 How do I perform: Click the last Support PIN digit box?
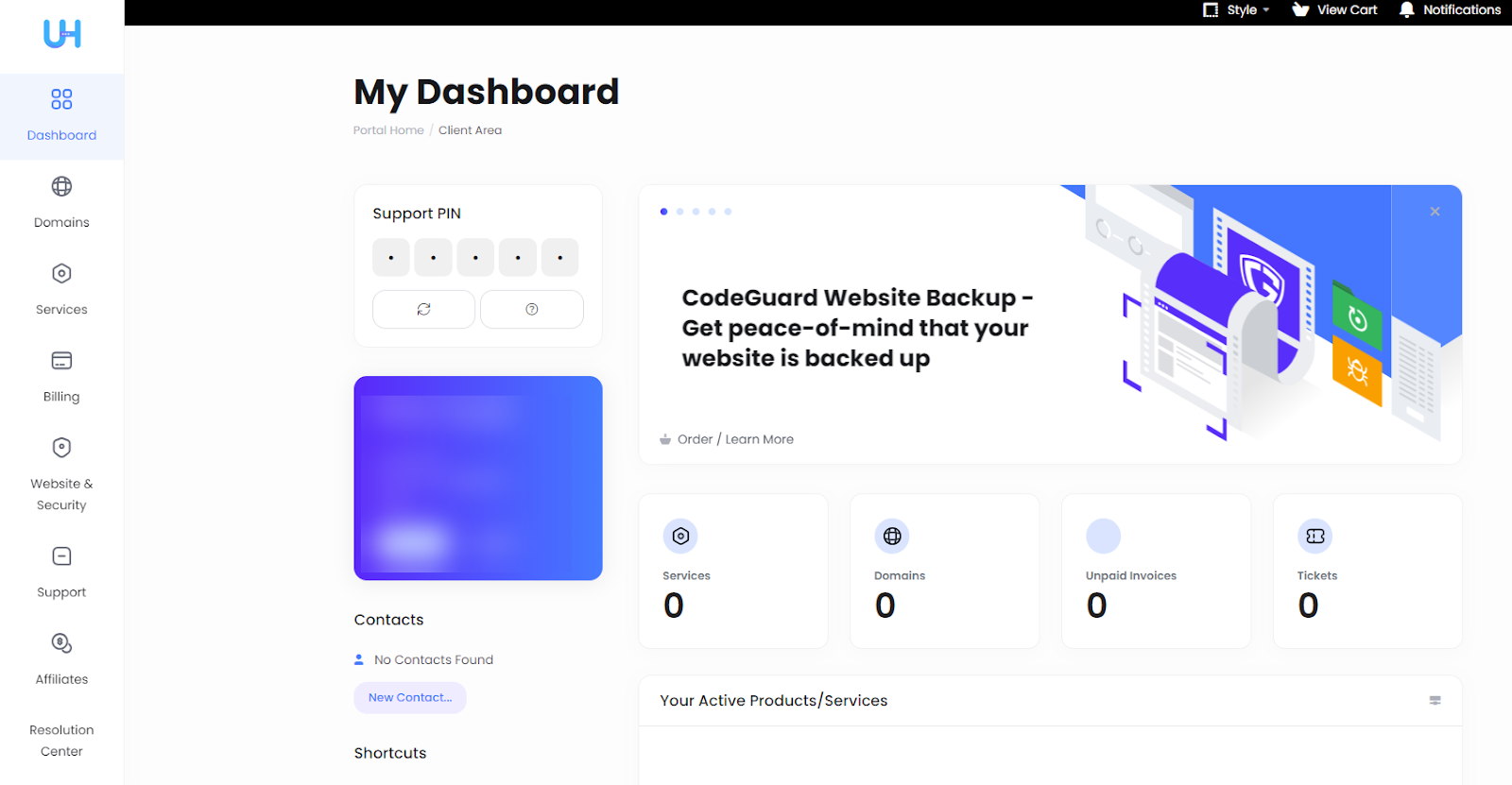pos(560,257)
